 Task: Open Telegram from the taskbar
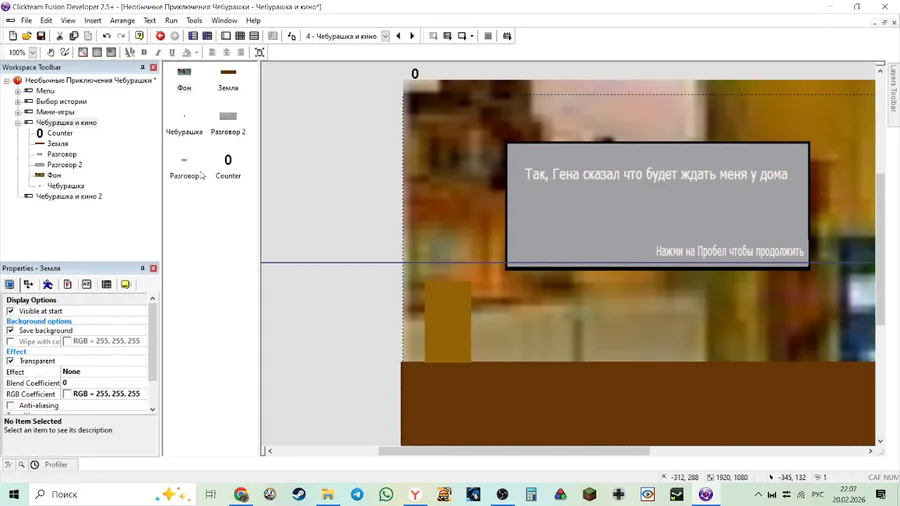(357, 494)
